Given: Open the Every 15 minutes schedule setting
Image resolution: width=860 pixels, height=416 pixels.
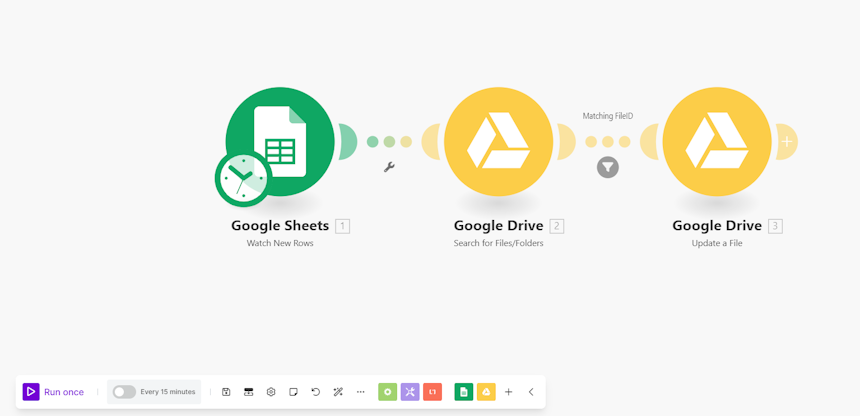Looking at the screenshot, I should pyautogui.click(x=167, y=392).
